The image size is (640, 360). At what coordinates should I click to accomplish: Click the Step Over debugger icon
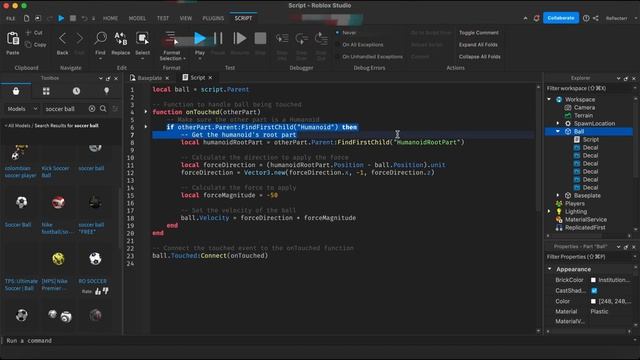302,39
